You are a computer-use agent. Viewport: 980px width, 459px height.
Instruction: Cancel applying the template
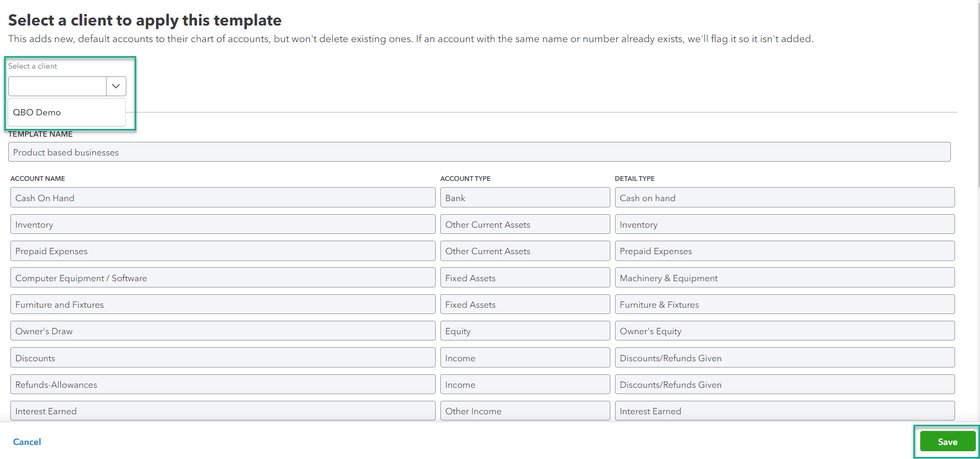(27, 442)
